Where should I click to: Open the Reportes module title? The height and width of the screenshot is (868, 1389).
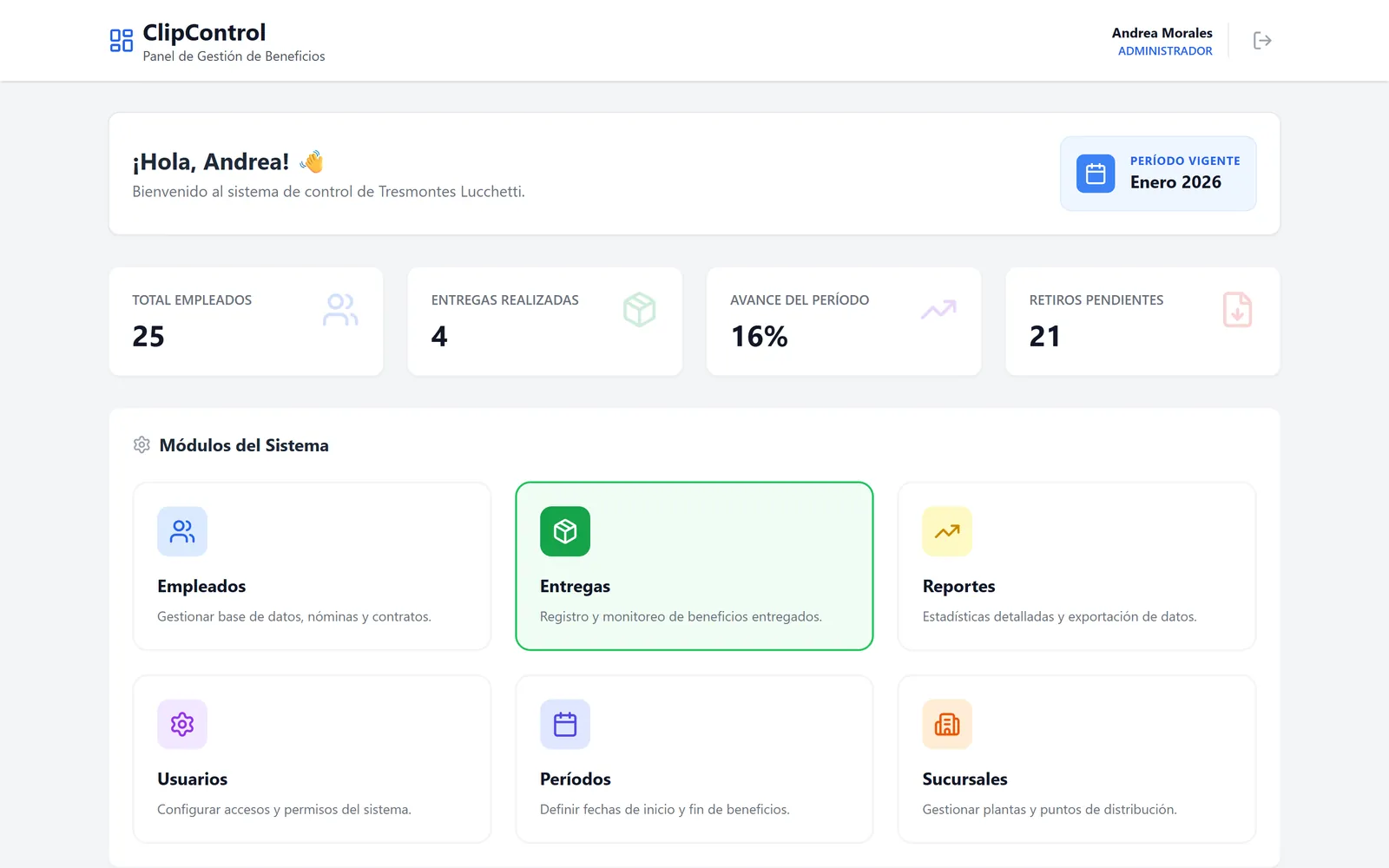958,587
